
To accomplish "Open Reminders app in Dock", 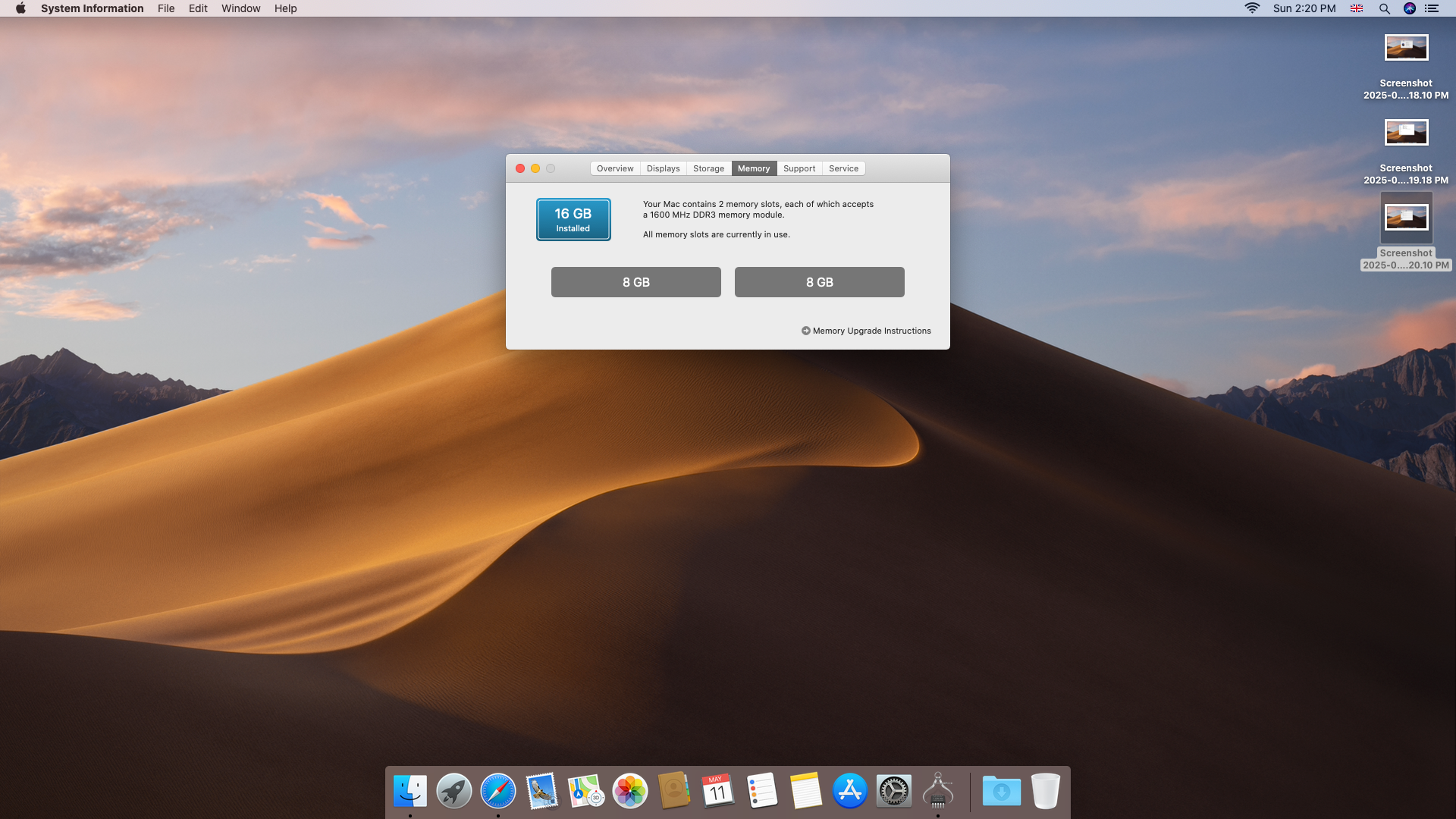I will [762, 791].
